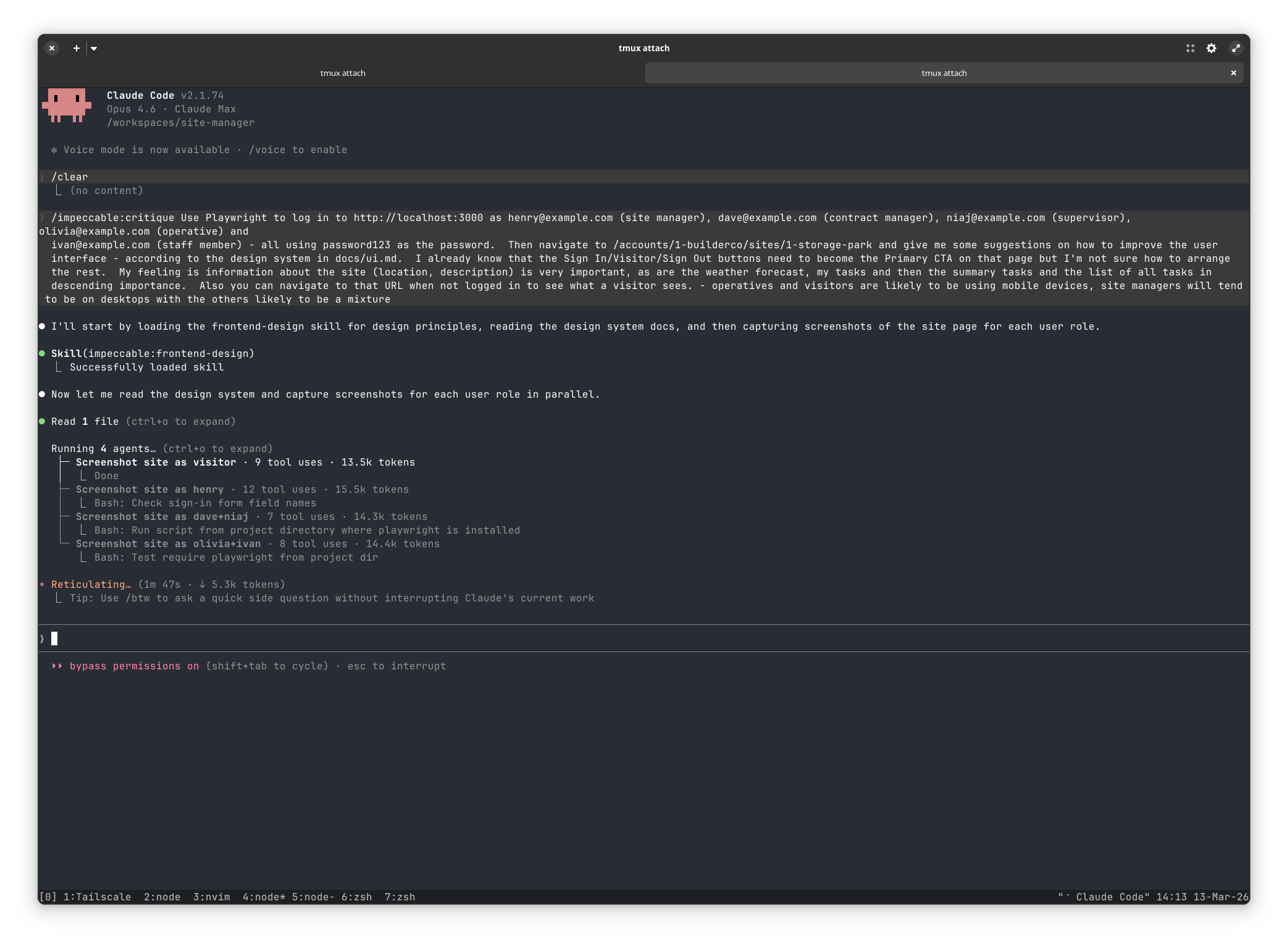Image resolution: width=1288 pixels, height=946 pixels.
Task: Click the tab overview grid icon
Action: [1190, 48]
